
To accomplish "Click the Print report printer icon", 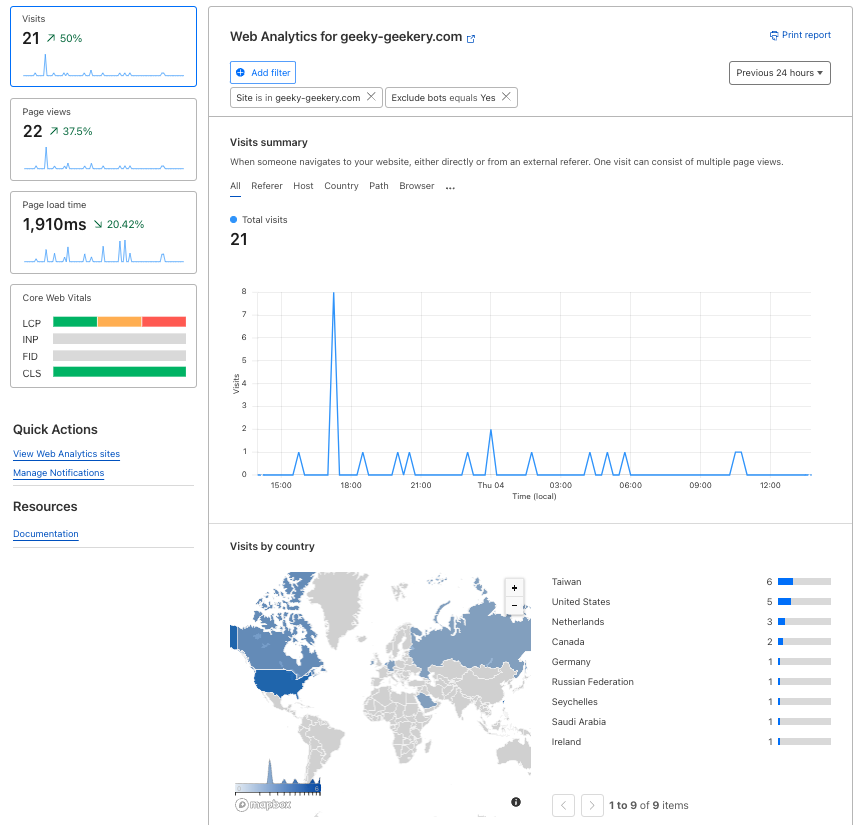I will point(774,35).
